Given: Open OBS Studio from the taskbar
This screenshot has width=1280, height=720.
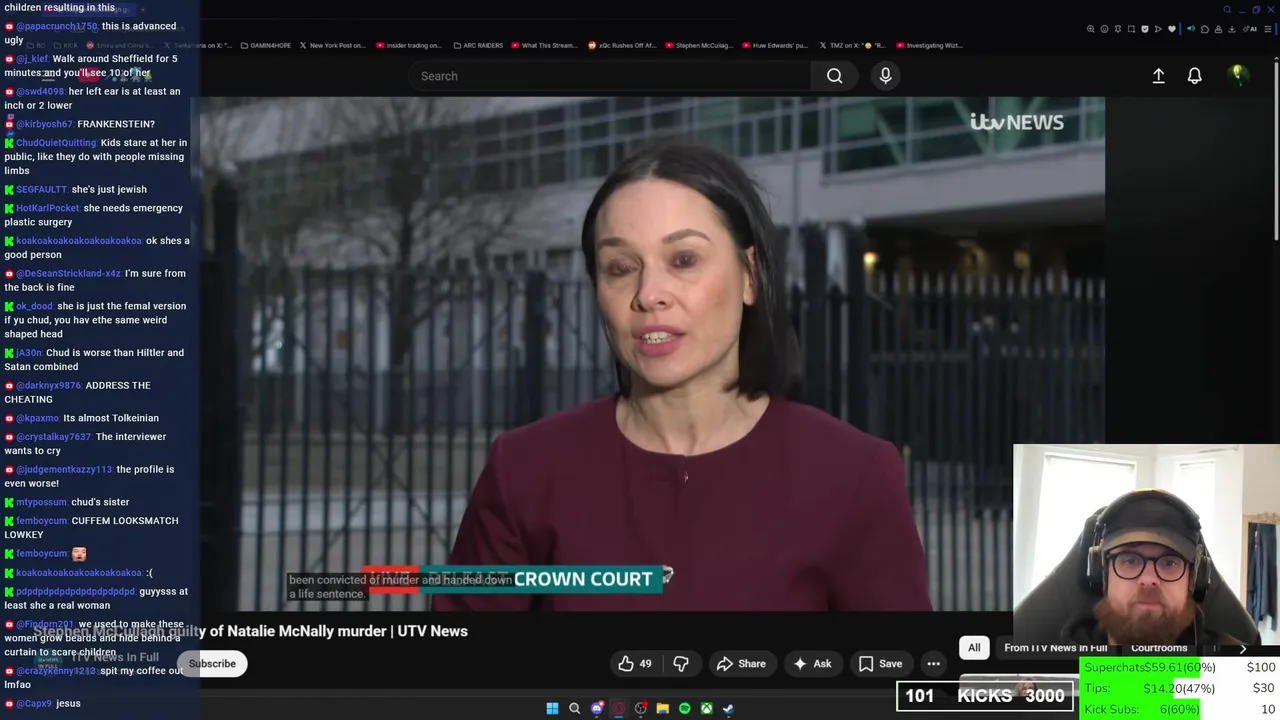Looking at the screenshot, I should pos(641,708).
